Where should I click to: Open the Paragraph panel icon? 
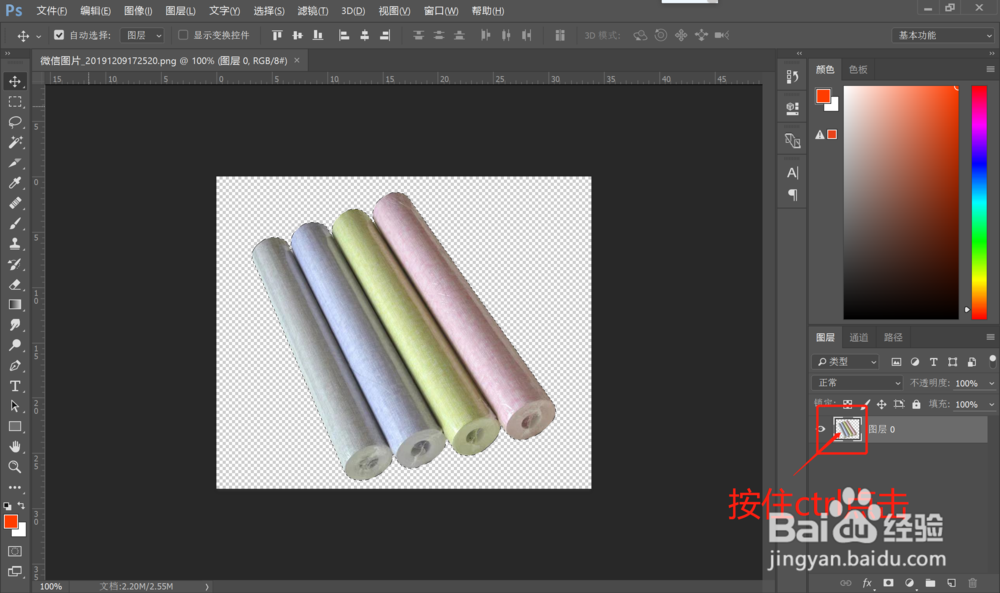792,194
